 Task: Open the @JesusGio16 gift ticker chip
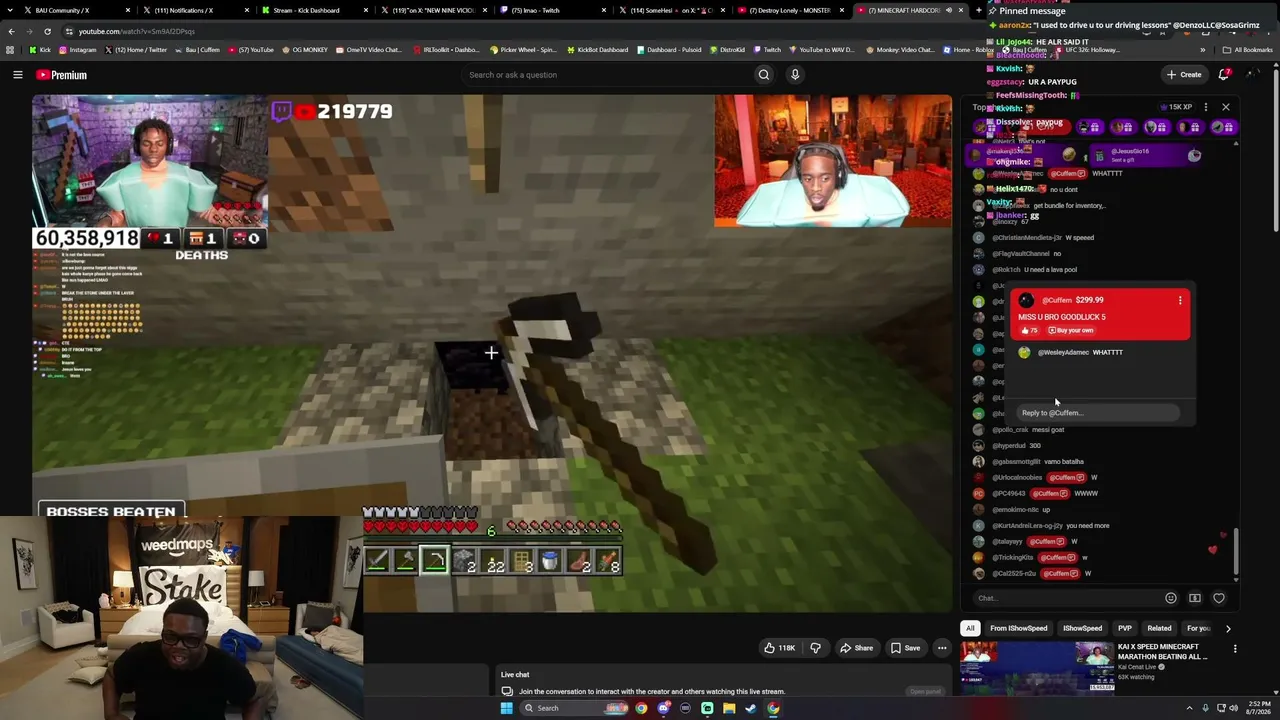coord(1147,155)
